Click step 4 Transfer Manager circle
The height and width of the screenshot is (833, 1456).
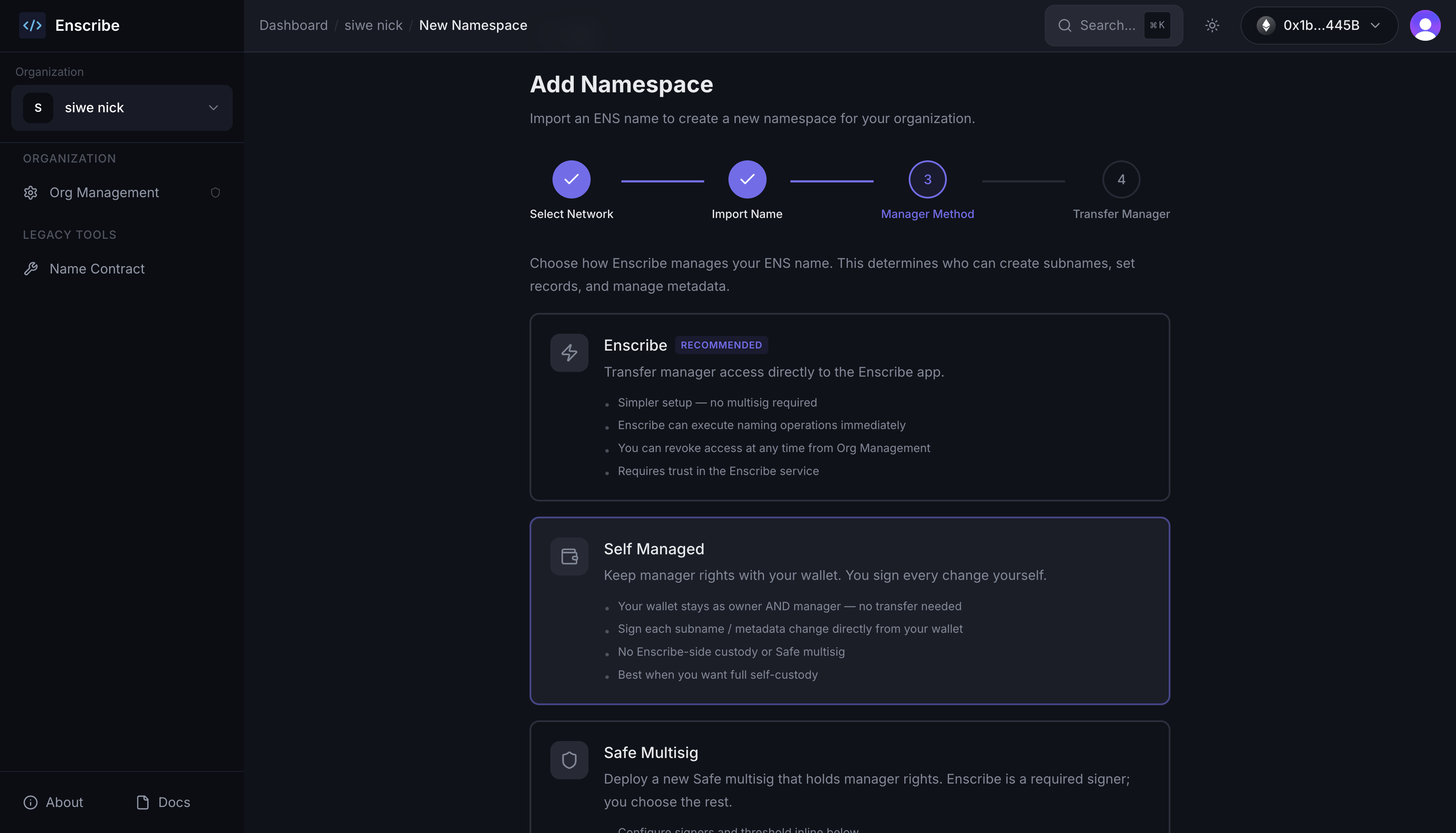coord(1121,179)
